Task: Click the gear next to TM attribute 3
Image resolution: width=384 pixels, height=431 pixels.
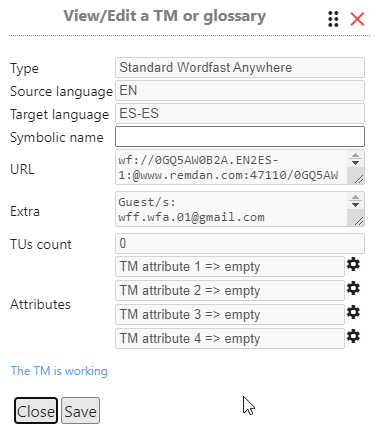Action: pos(353,313)
